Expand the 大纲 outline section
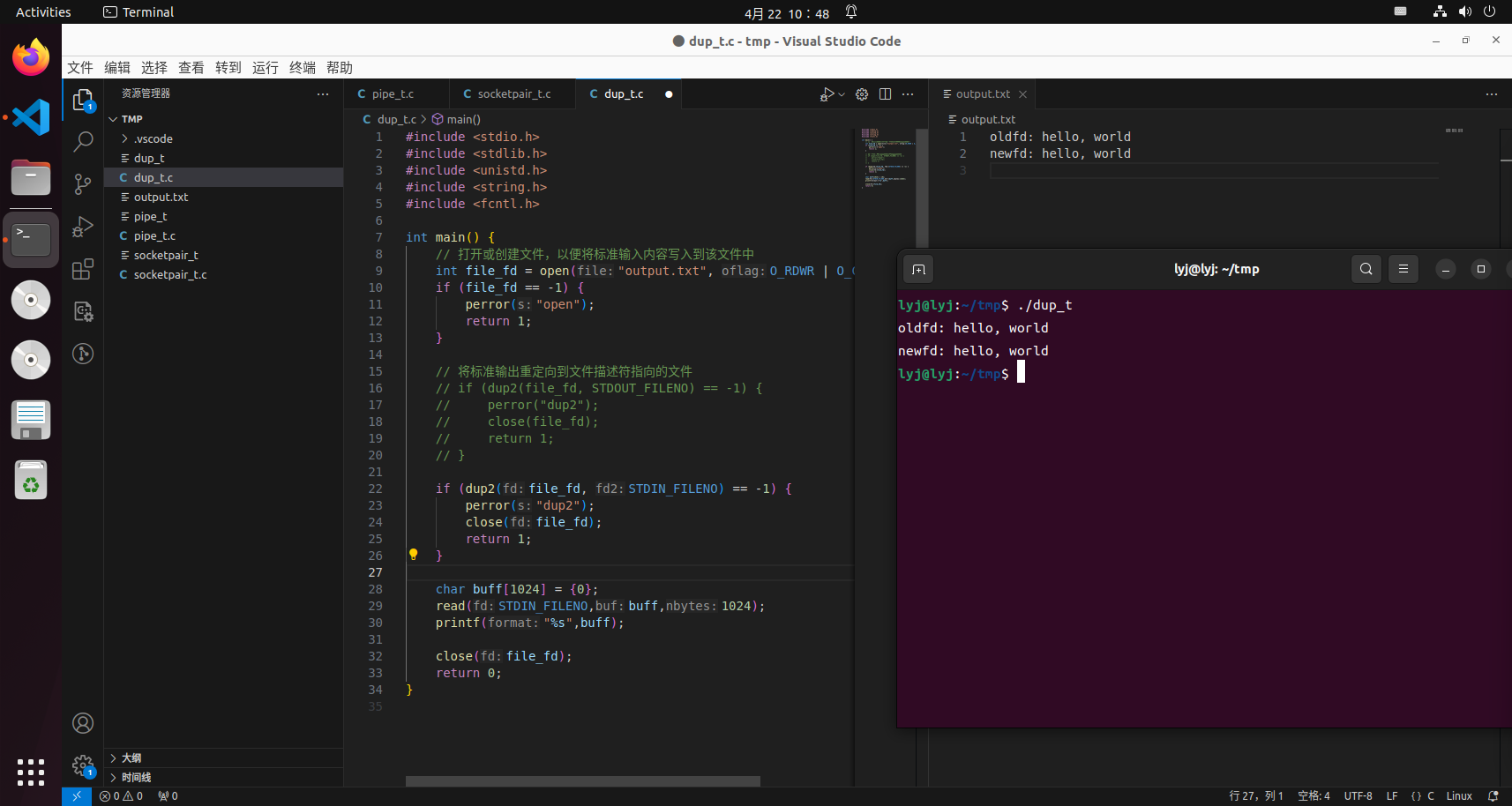The height and width of the screenshot is (806, 1512). tap(224, 757)
